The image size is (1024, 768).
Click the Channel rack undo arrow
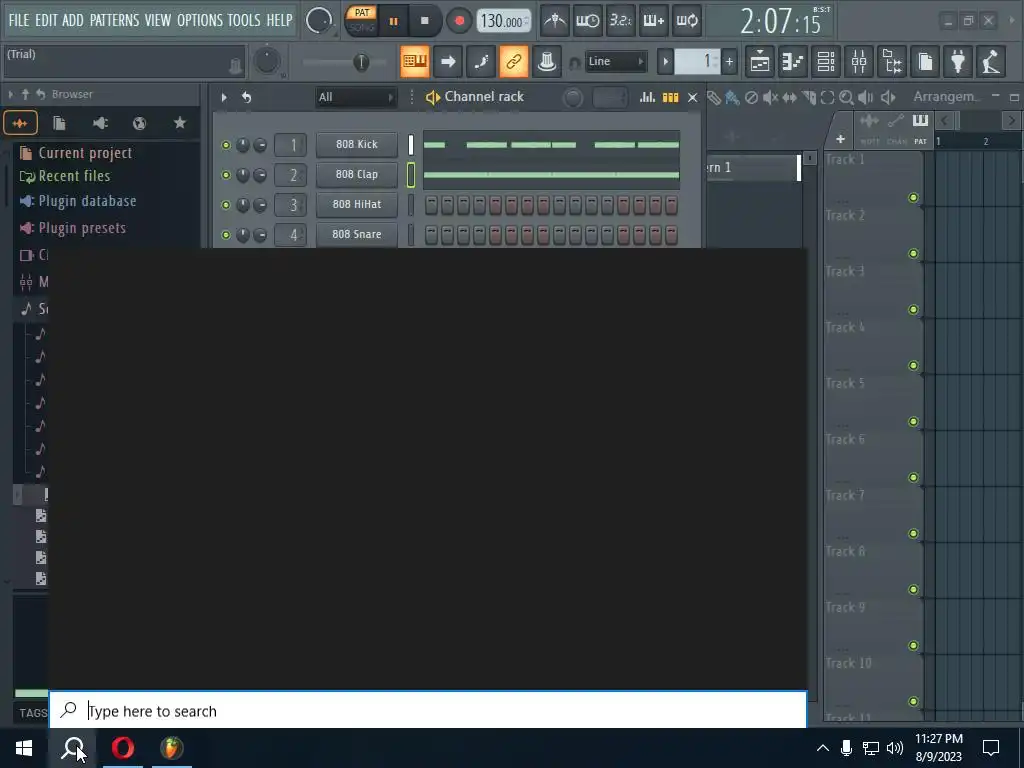coord(246,97)
